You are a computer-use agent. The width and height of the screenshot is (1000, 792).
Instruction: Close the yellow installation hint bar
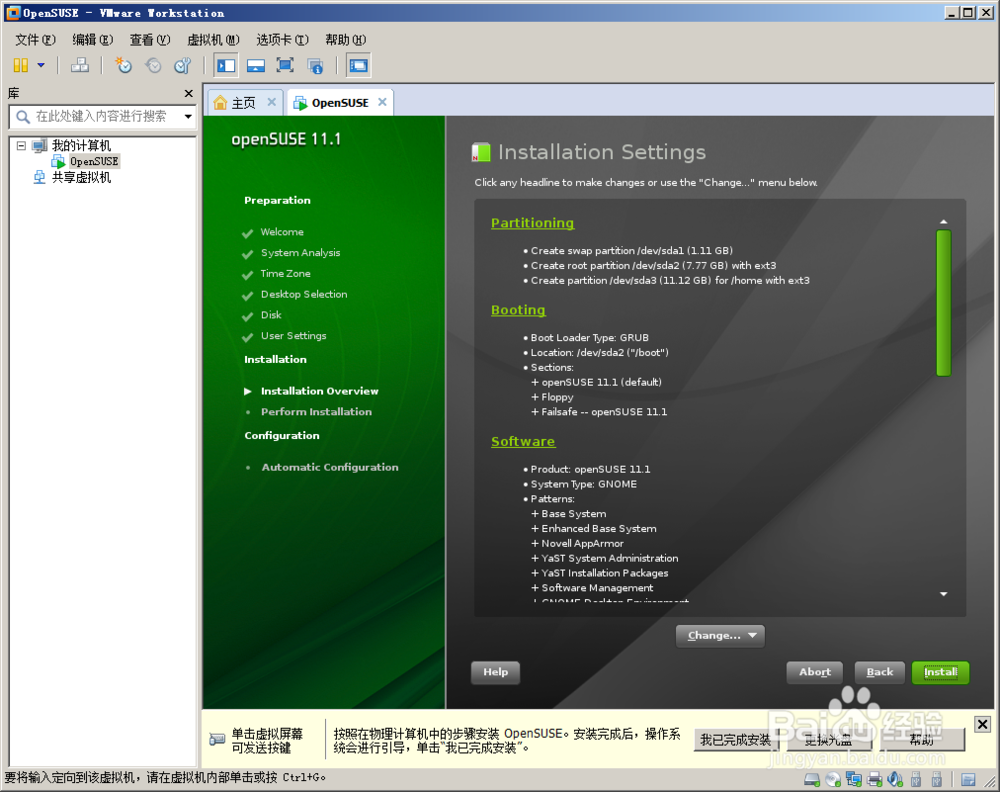pos(982,724)
